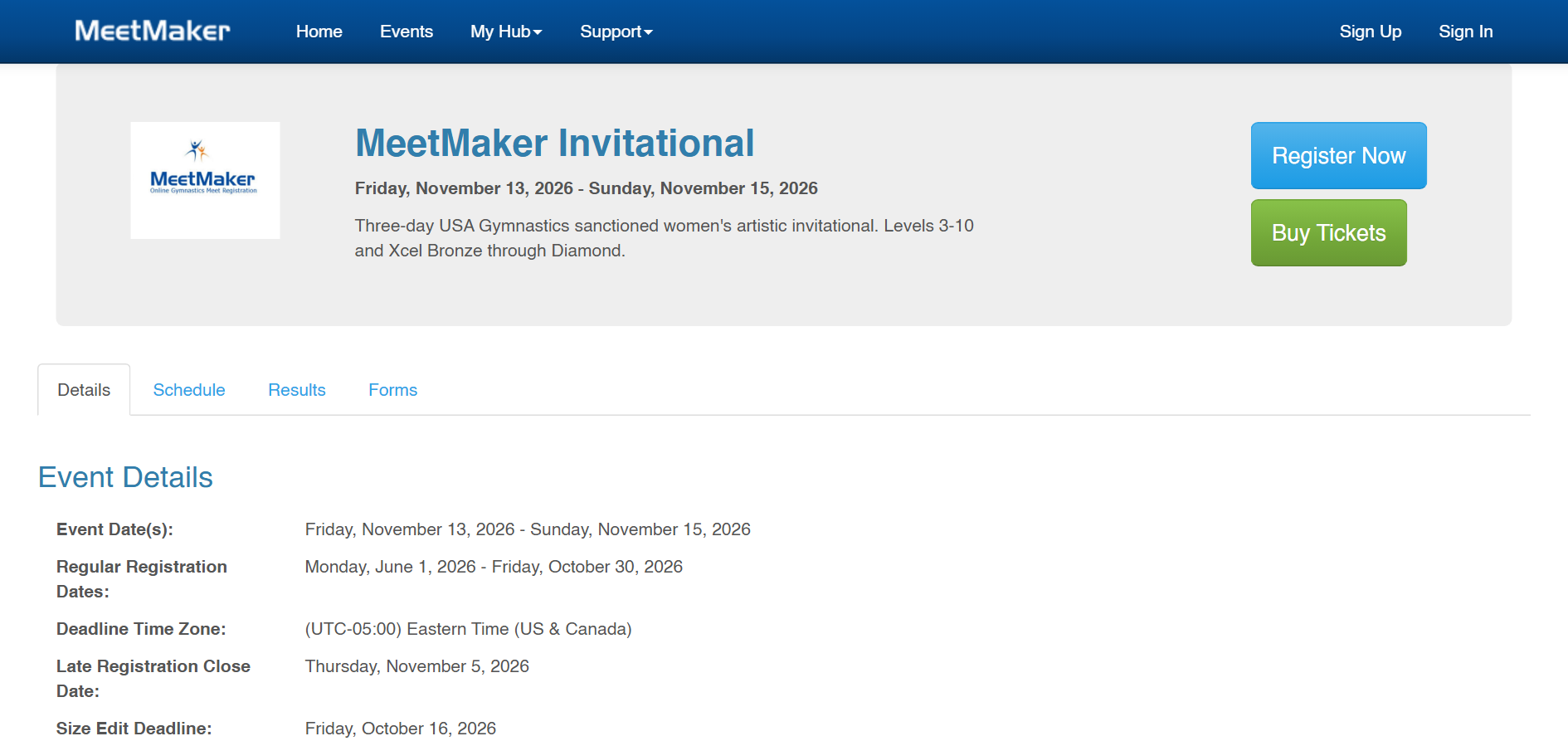
Task: Click 'Monday, June 1, 2026 - Friday, October 30, 2026'
Action: [x=494, y=567]
